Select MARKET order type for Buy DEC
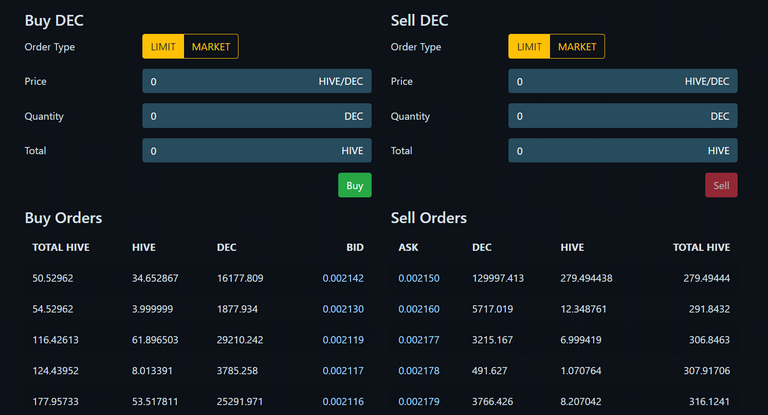 tap(211, 47)
